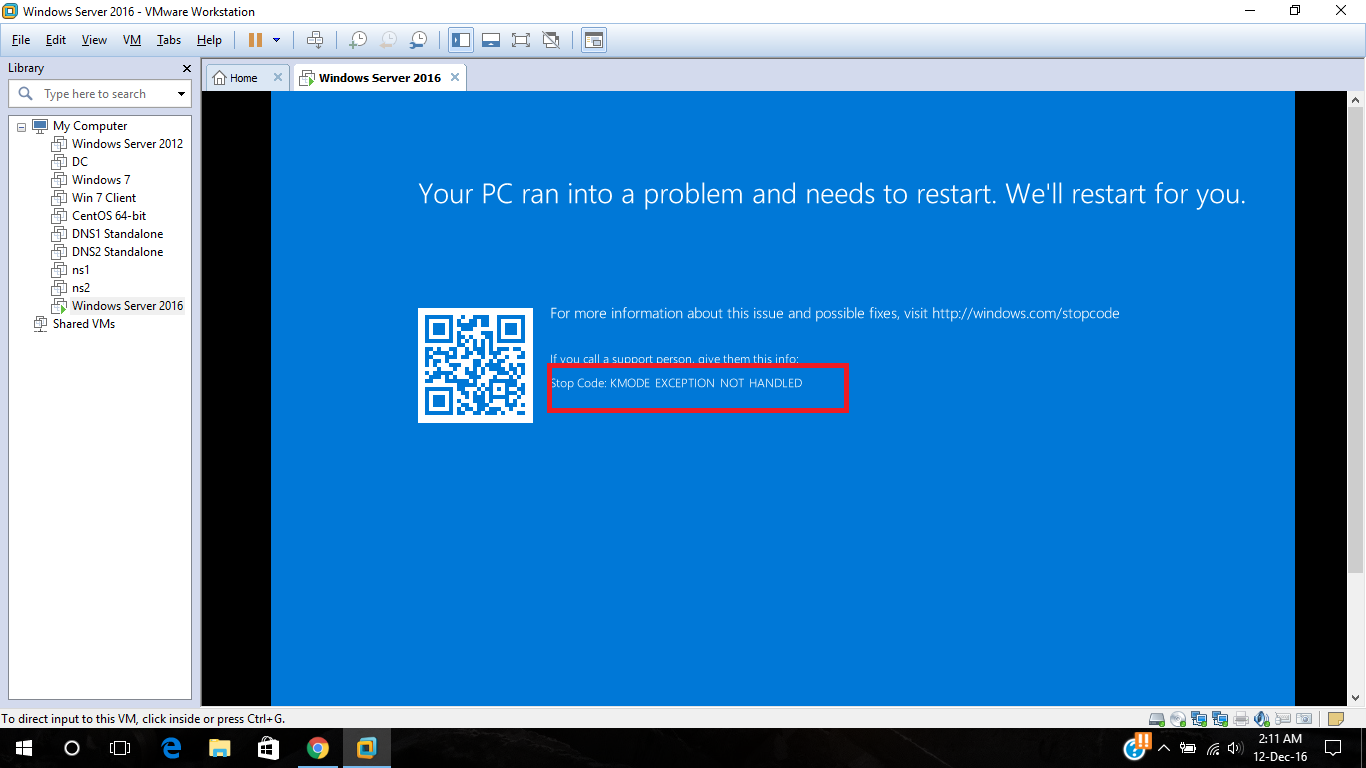
Task: Click the keyboard and mouse USB device icon
Action: [x=1283, y=718]
